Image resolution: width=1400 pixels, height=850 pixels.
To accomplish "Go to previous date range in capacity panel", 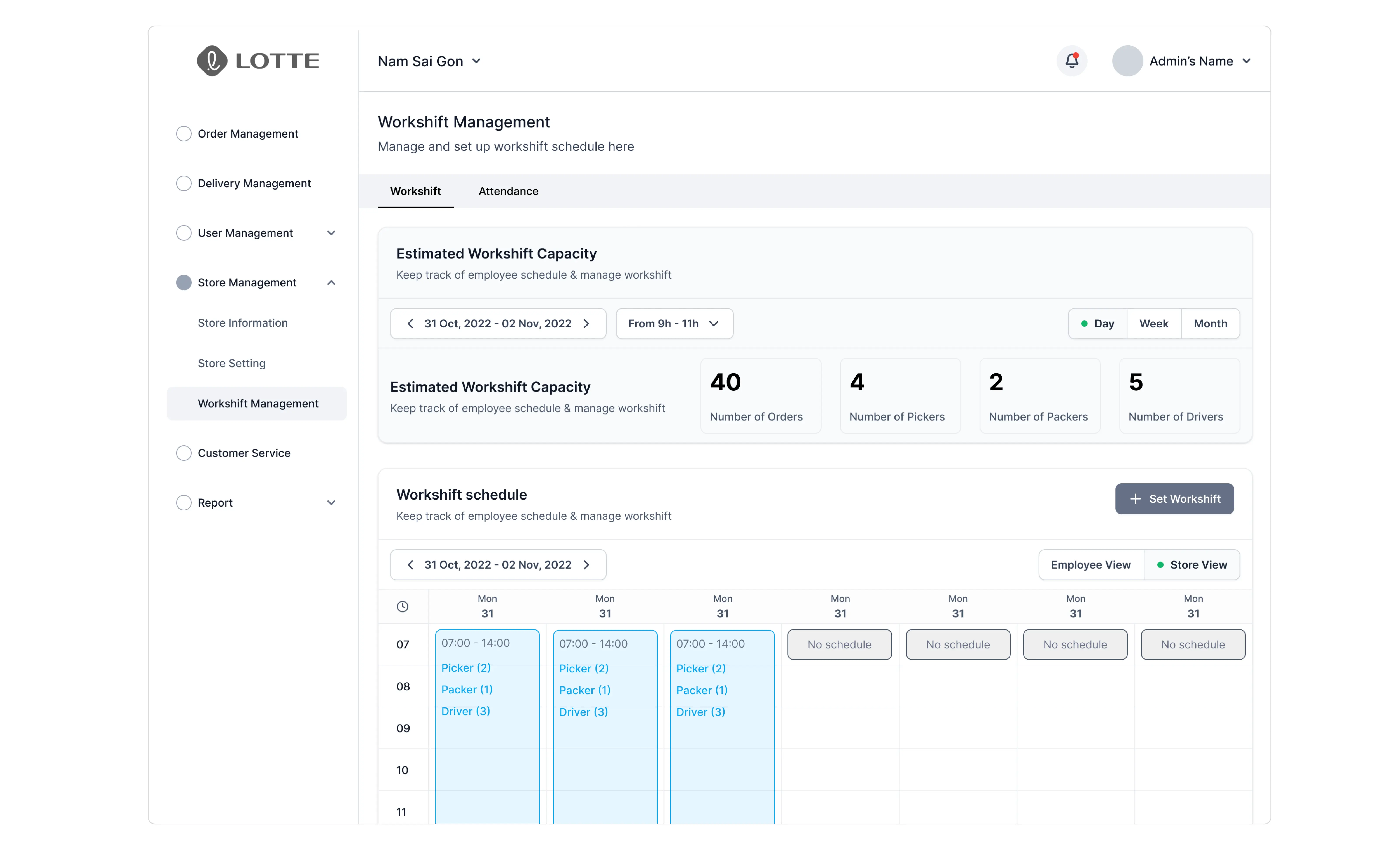I will [x=410, y=324].
